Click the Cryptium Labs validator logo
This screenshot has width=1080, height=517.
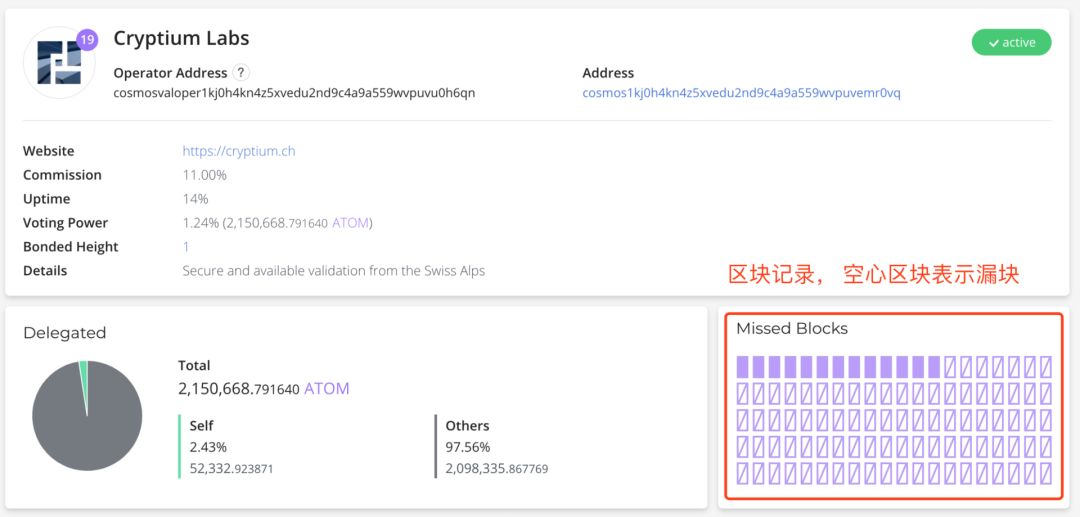59,63
